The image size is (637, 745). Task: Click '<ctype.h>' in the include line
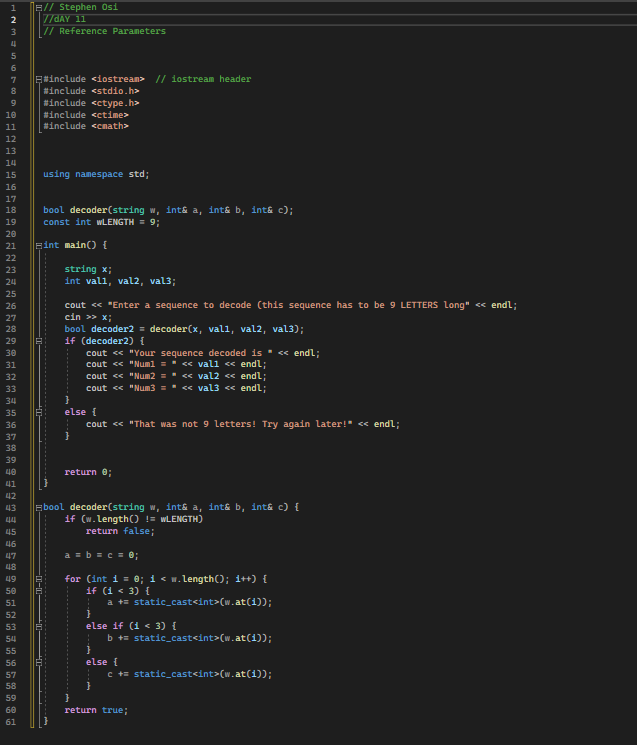coord(115,103)
